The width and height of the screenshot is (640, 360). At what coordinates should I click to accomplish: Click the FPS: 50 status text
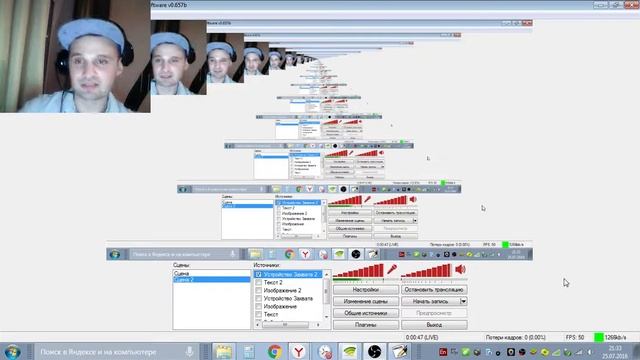[x=575, y=338]
